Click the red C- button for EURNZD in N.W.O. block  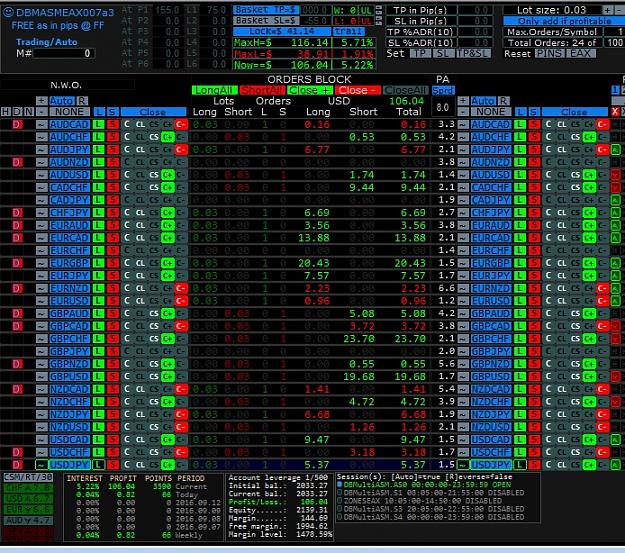[181, 288]
